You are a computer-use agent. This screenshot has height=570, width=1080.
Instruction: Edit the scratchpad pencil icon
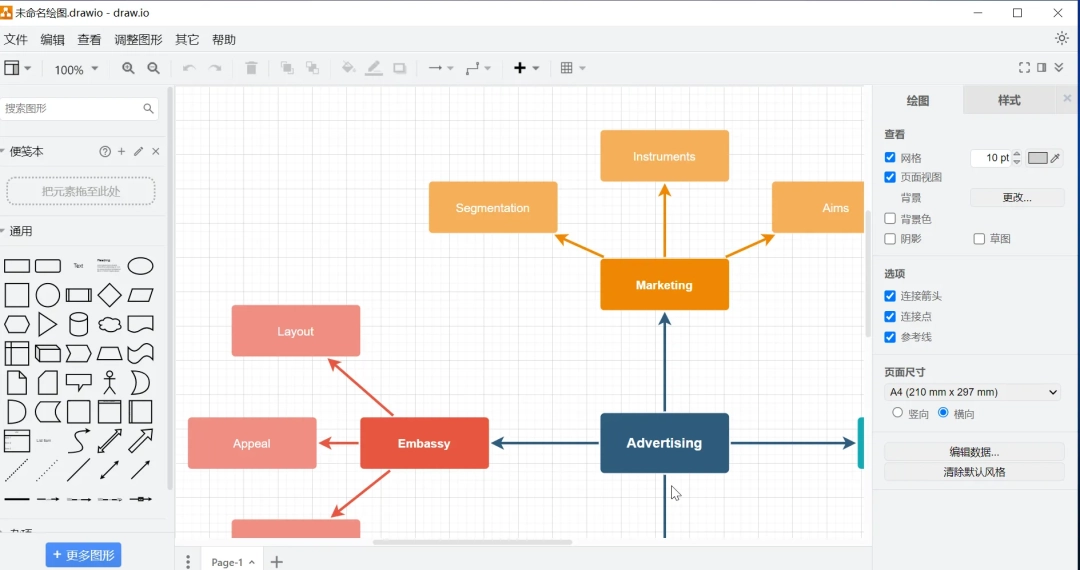138,151
